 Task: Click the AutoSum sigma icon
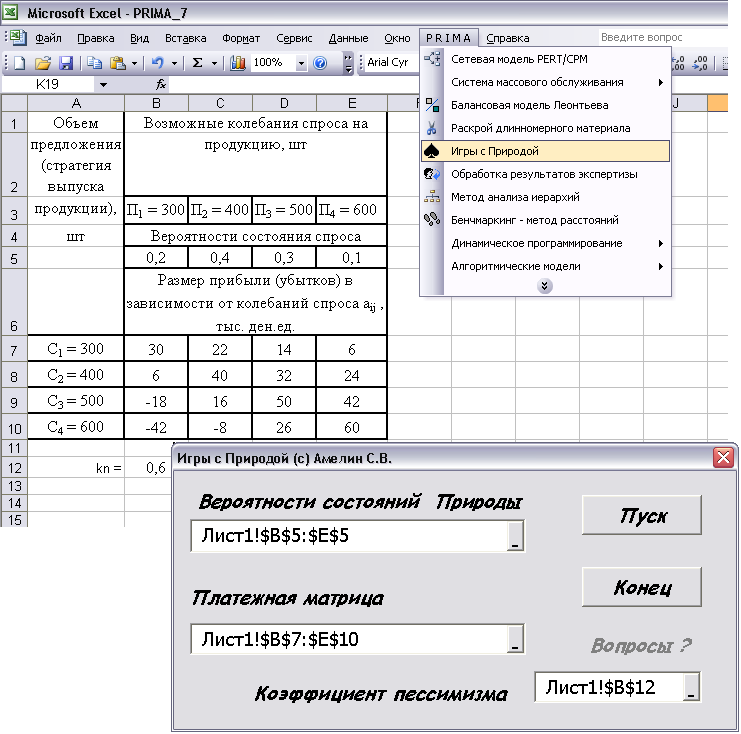click(198, 62)
